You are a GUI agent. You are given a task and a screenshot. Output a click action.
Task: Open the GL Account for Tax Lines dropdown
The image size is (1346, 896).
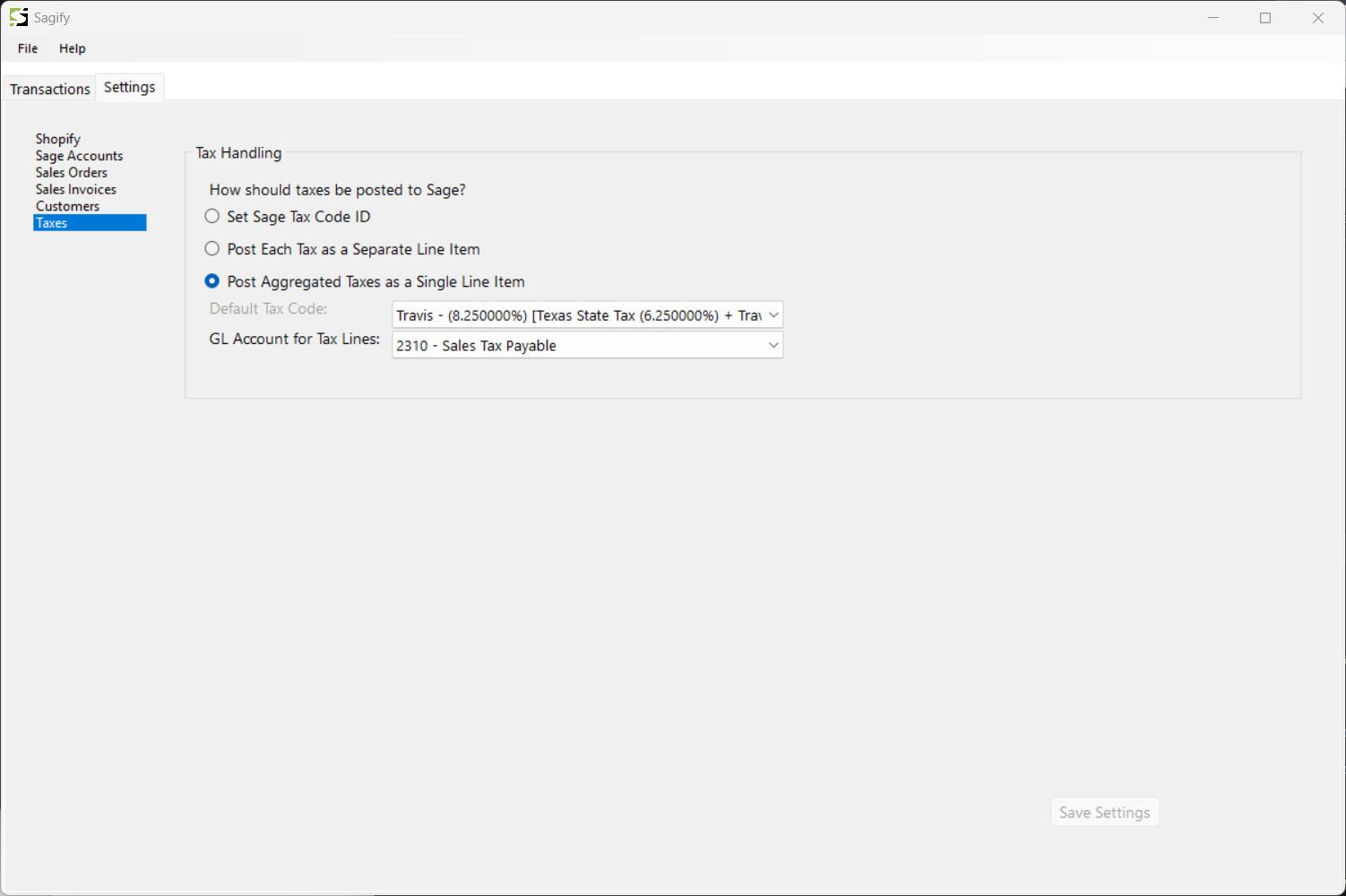coord(587,345)
